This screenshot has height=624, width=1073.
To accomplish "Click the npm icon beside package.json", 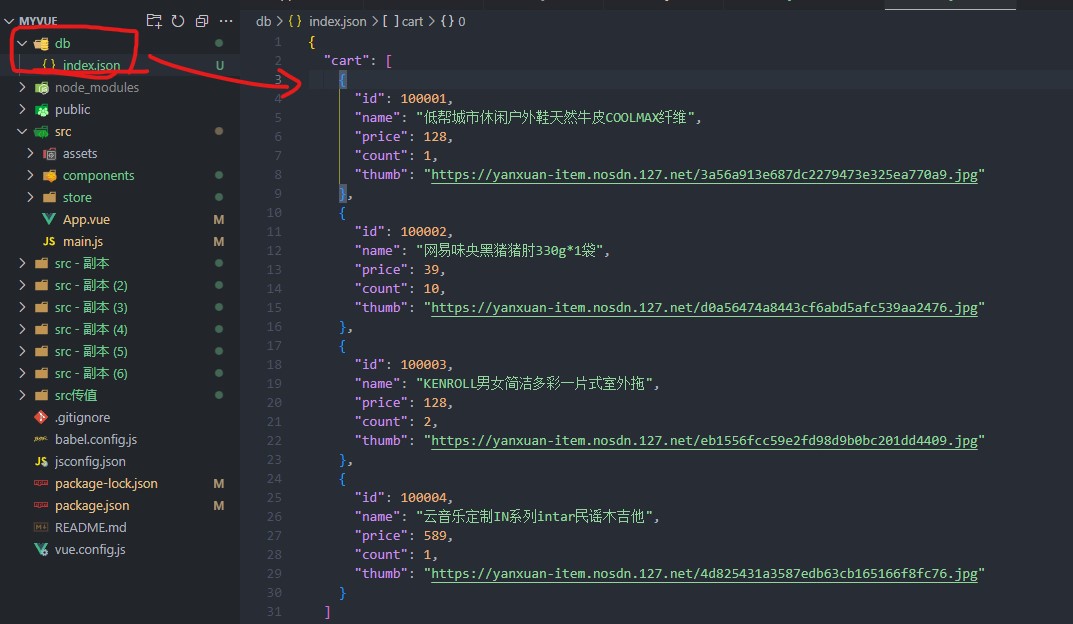I will point(41,505).
